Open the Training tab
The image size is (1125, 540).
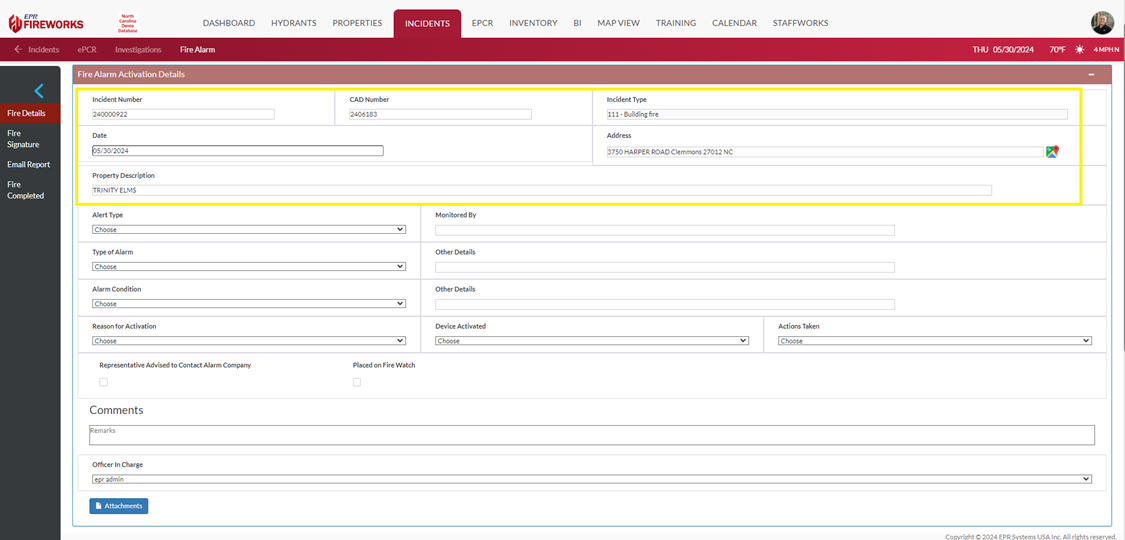[x=676, y=23]
